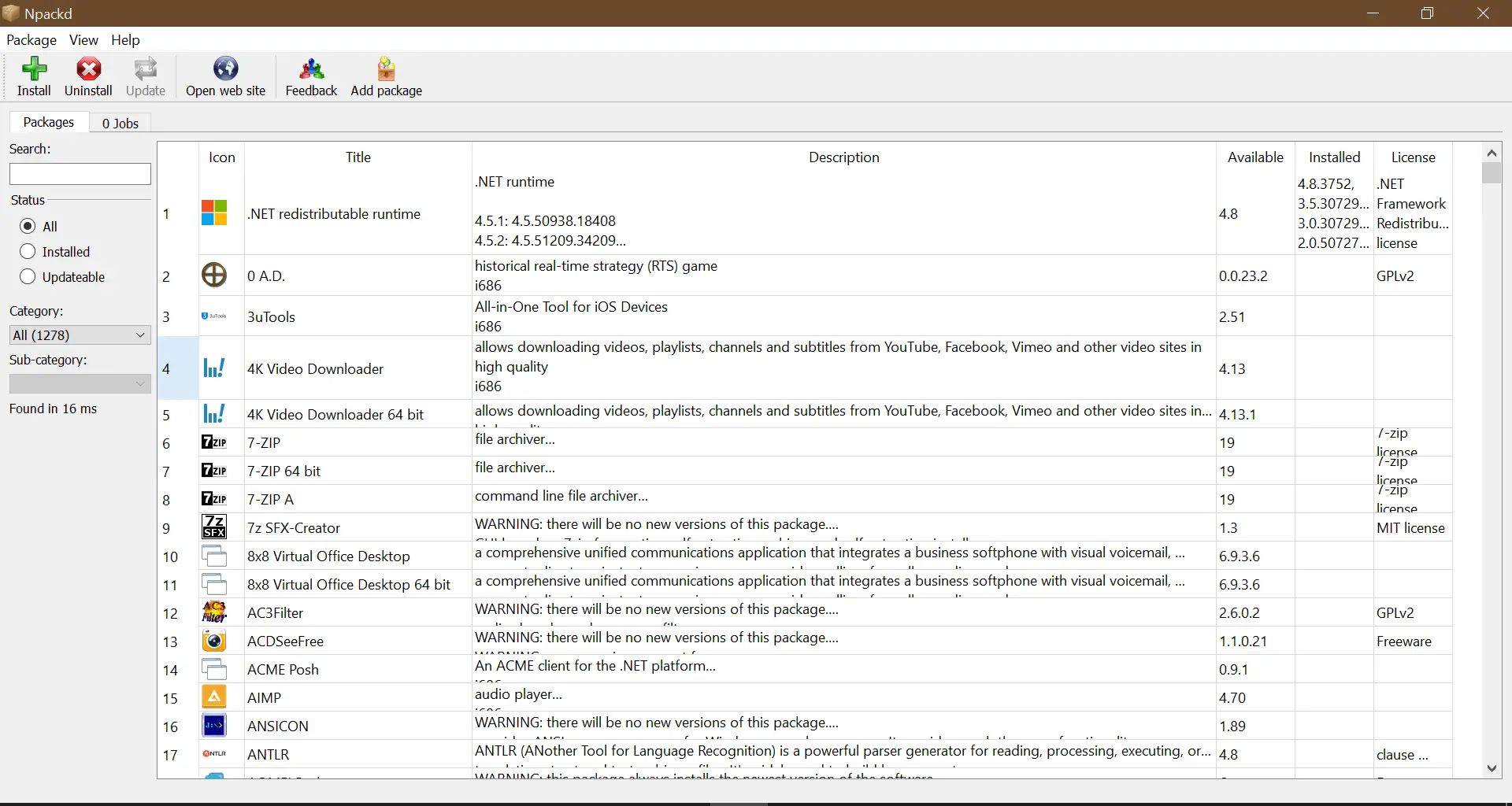
Task: Sort by the Title column header
Action: click(x=358, y=157)
